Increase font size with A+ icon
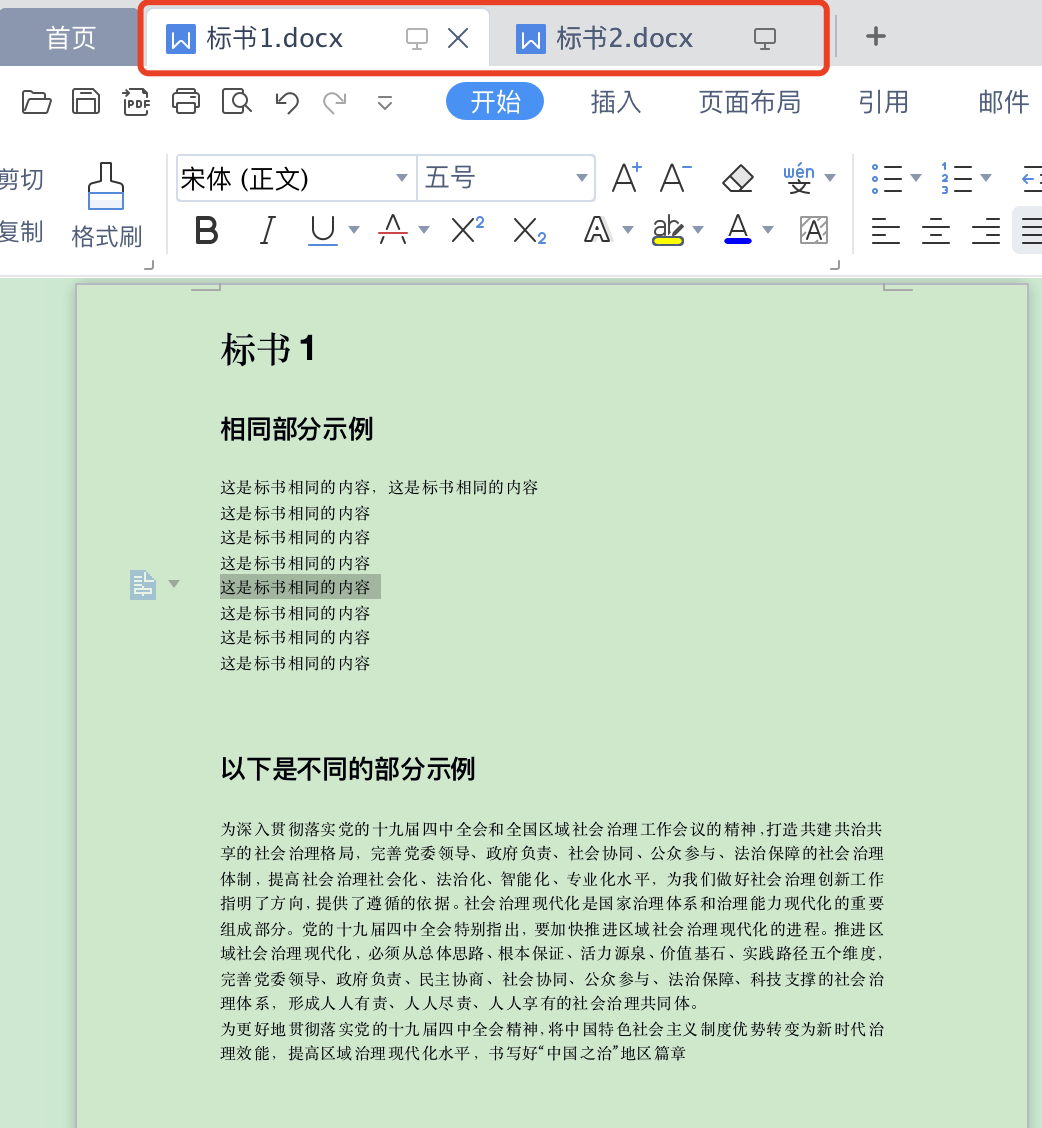The width and height of the screenshot is (1042, 1128). [x=626, y=178]
